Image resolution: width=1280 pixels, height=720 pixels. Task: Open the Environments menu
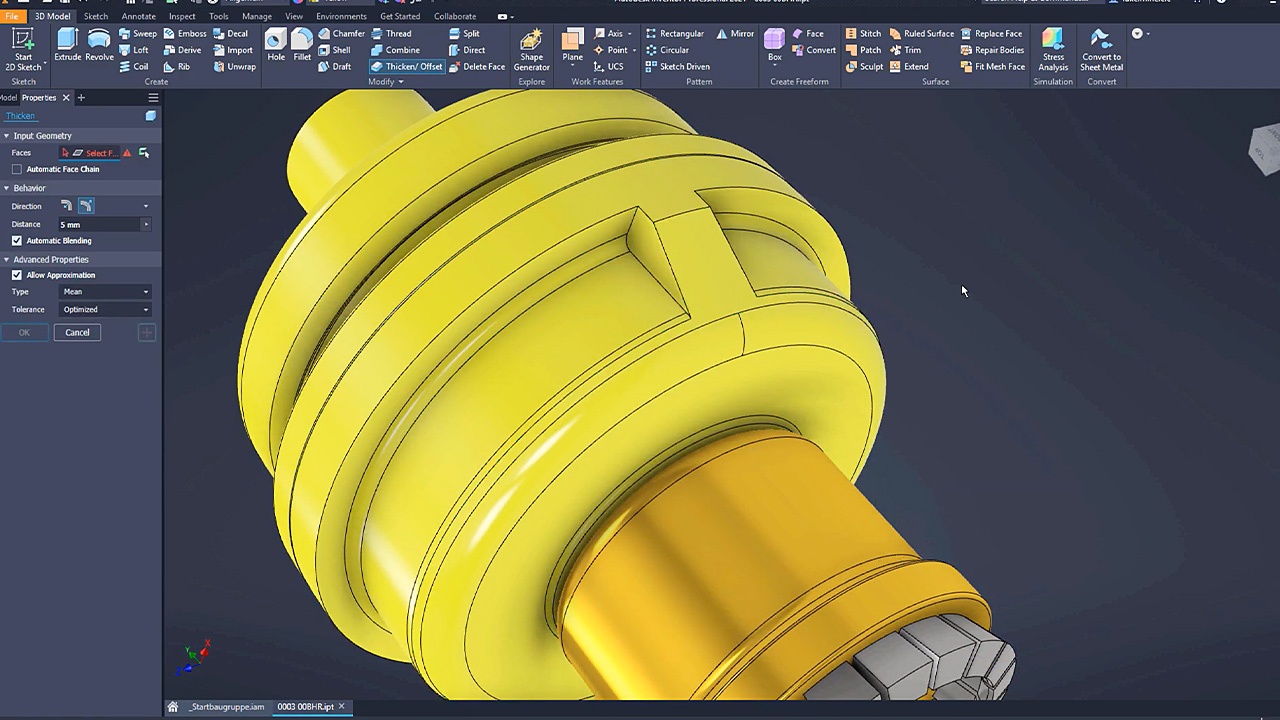(x=341, y=16)
